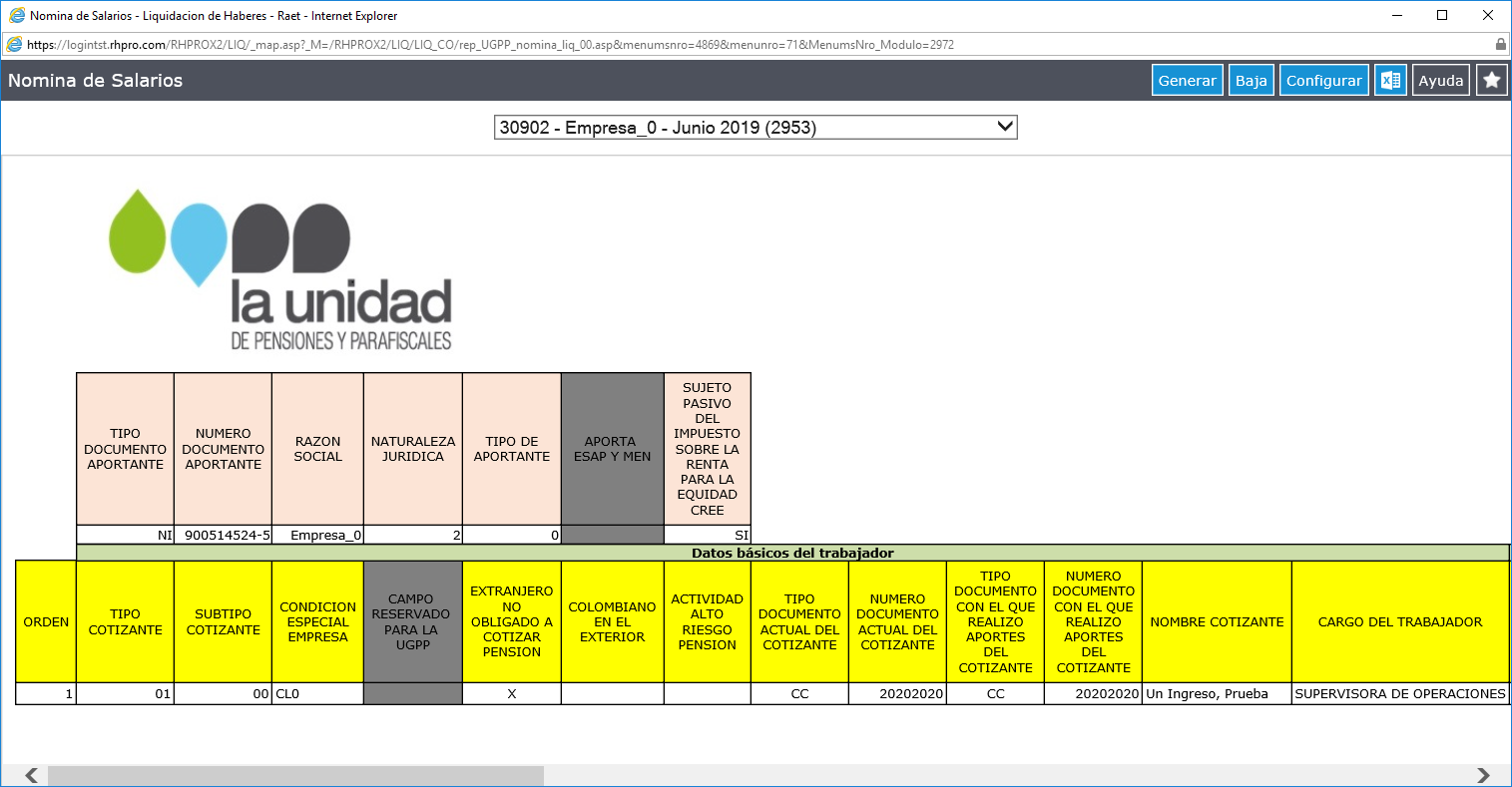Click the horizontal scrollbar thumb
This screenshot has width=1512, height=787.
point(295,775)
